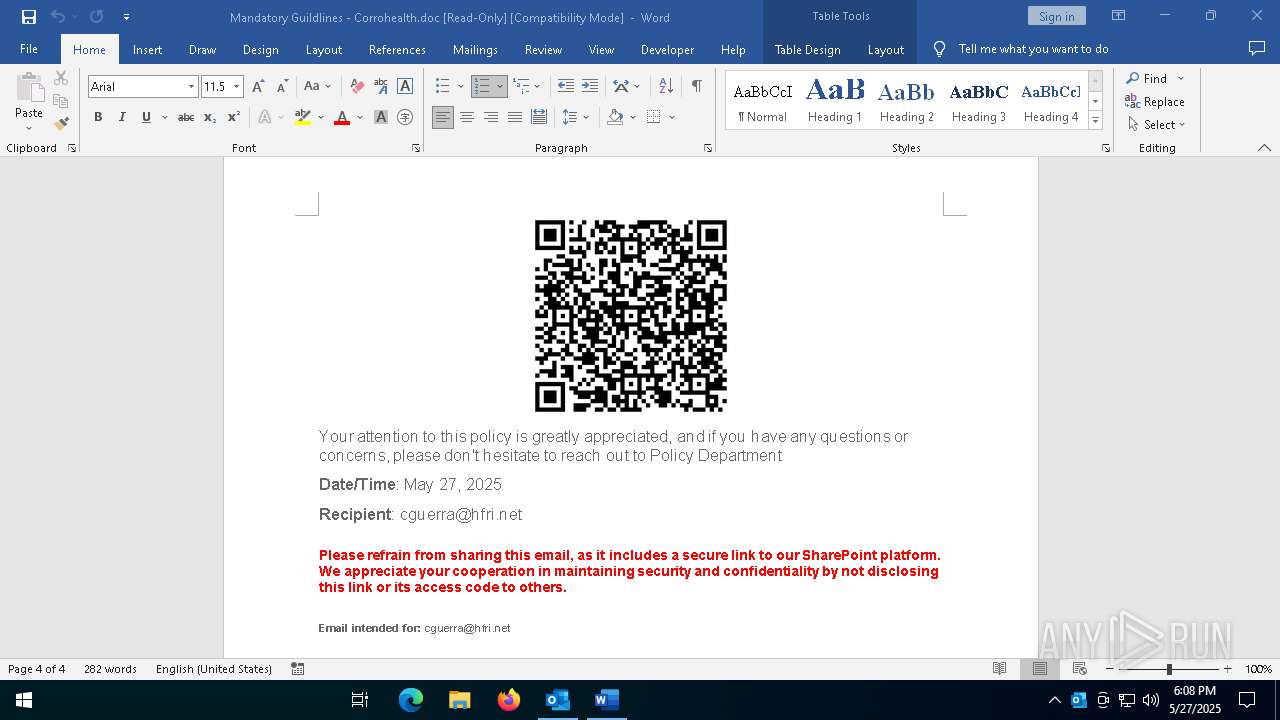Switch to the Mailings tab
This screenshot has height=720, width=1280.
pos(475,49)
